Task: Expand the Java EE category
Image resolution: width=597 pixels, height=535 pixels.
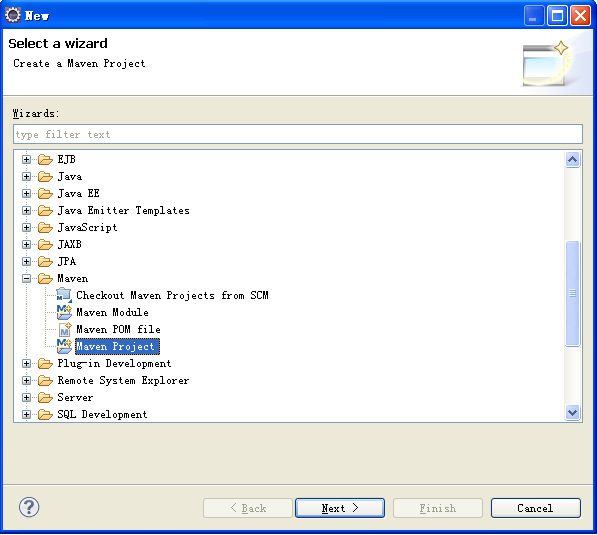Action: pos(26,193)
